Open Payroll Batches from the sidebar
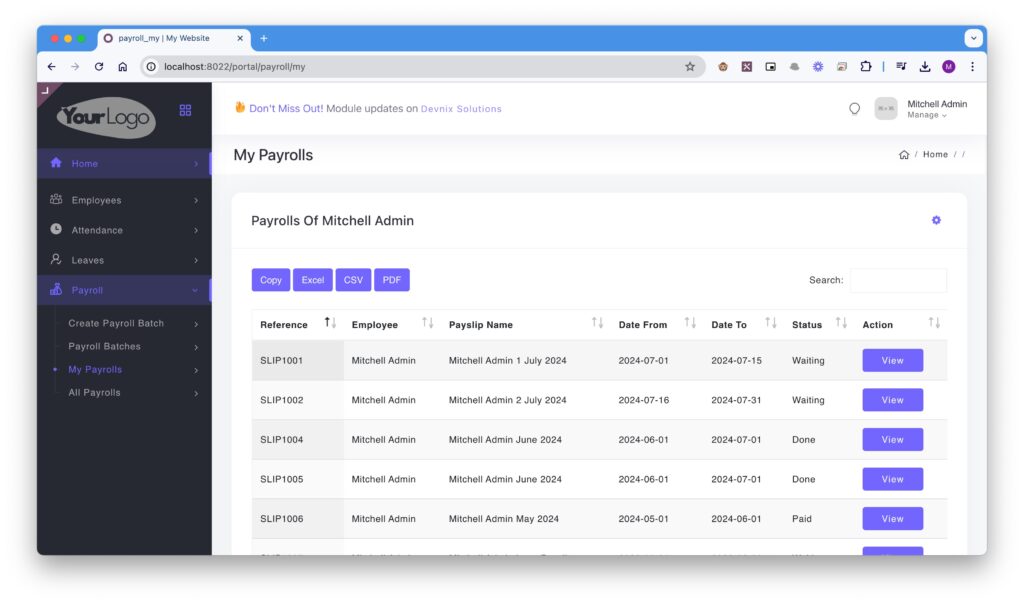 click(x=104, y=347)
